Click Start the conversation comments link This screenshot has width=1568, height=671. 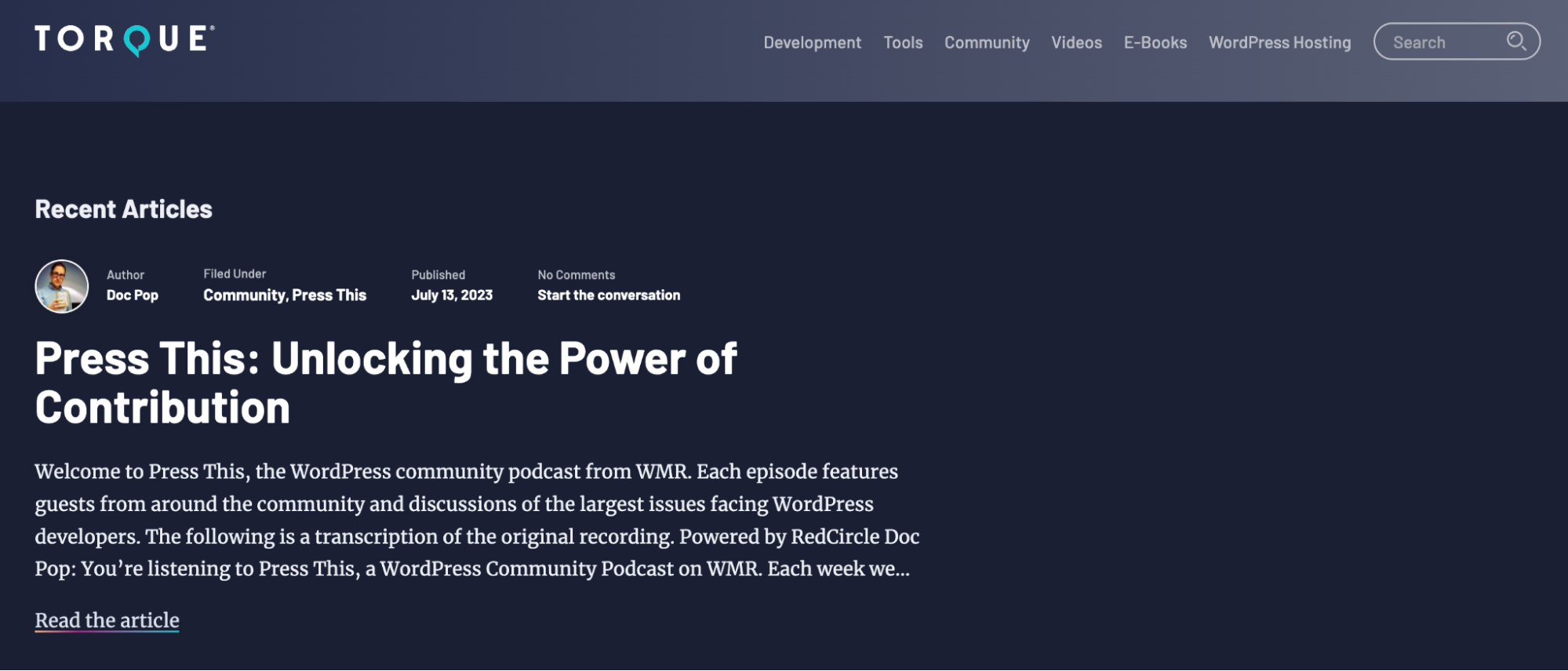tap(609, 296)
